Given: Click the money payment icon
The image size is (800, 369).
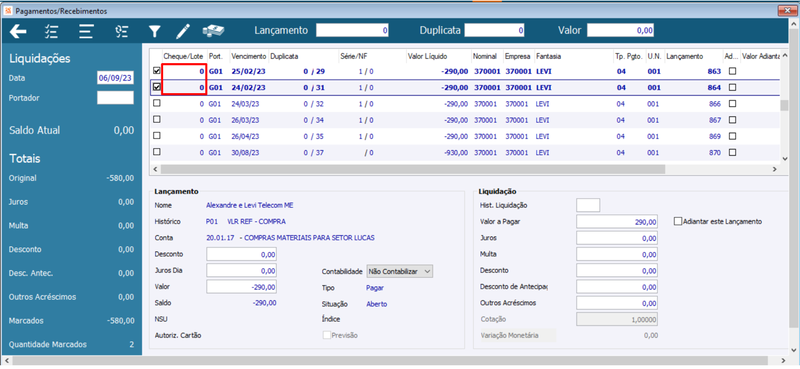Looking at the screenshot, I should [x=214, y=31].
